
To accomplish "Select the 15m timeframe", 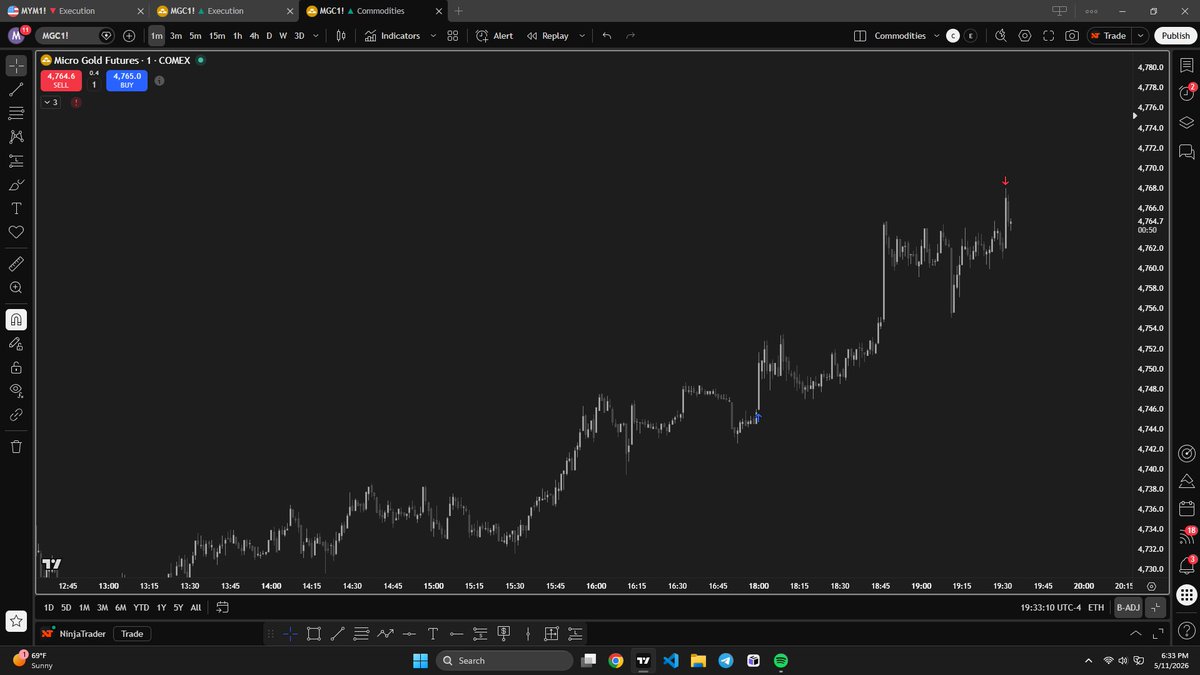I will point(217,35).
